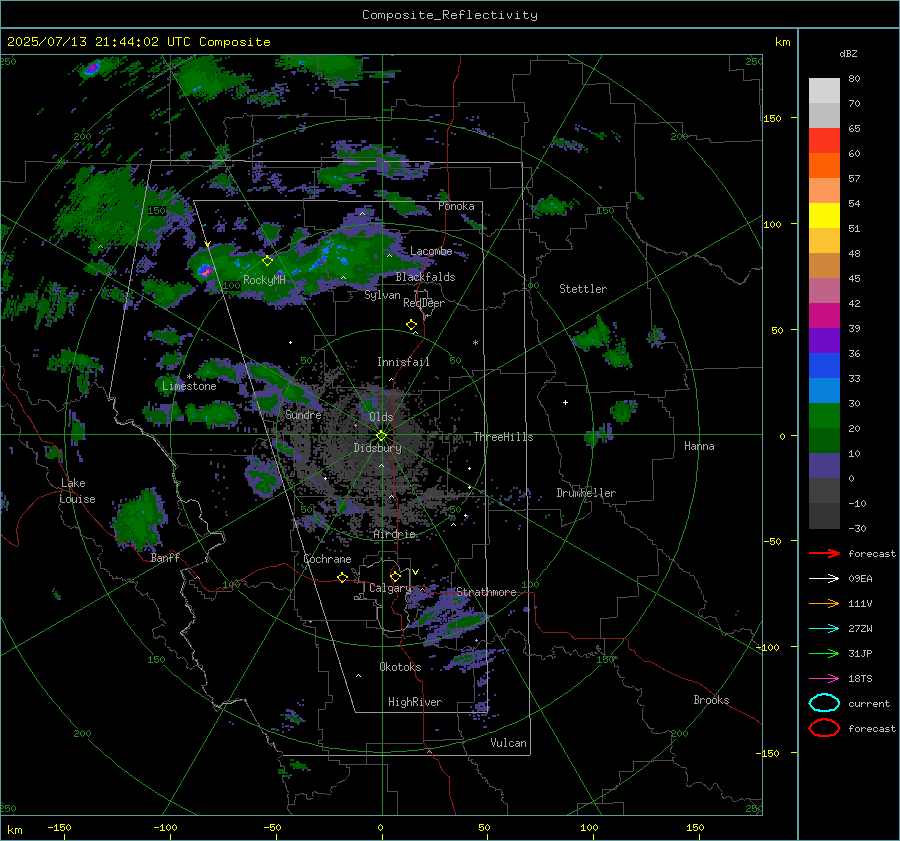Click the Stettler town label
Viewport: 900px width, 841px height.
point(583,289)
